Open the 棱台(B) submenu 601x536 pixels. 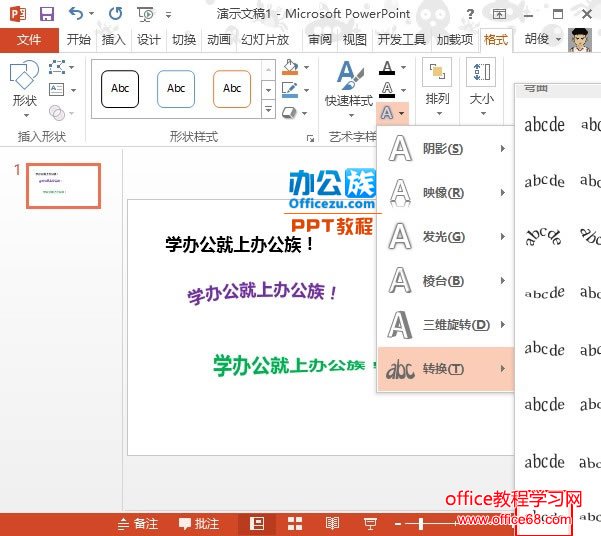point(445,281)
